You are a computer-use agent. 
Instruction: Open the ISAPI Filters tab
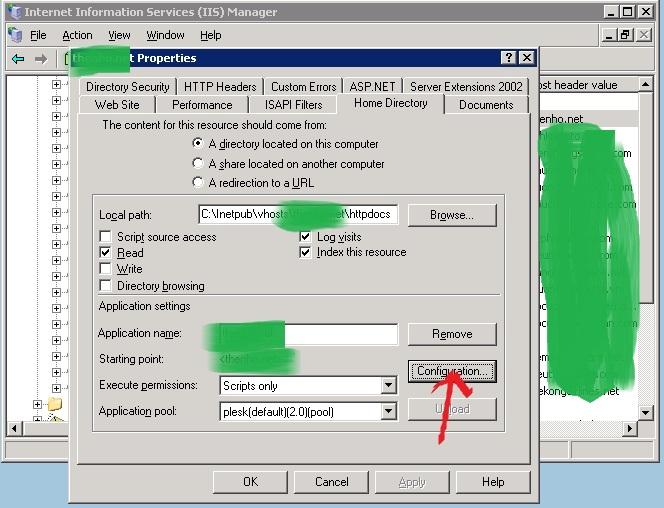[x=293, y=105]
